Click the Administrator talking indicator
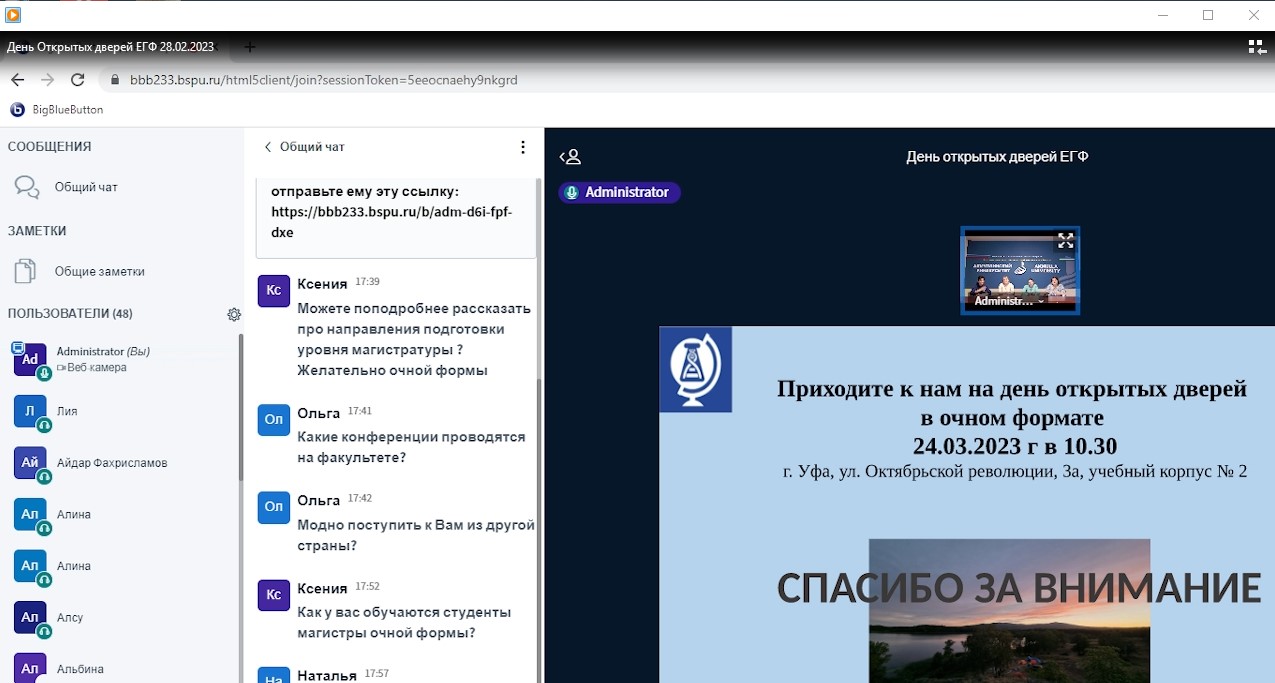Viewport: 1275px width, 683px height. pyautogui.click(x=619, y=192)
